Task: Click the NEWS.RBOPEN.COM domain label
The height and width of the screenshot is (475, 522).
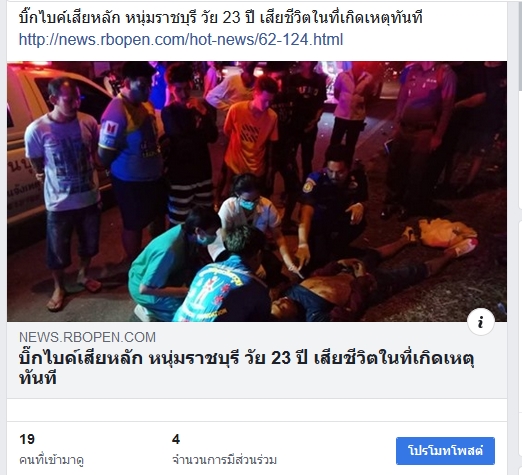Action: (87, 337)
